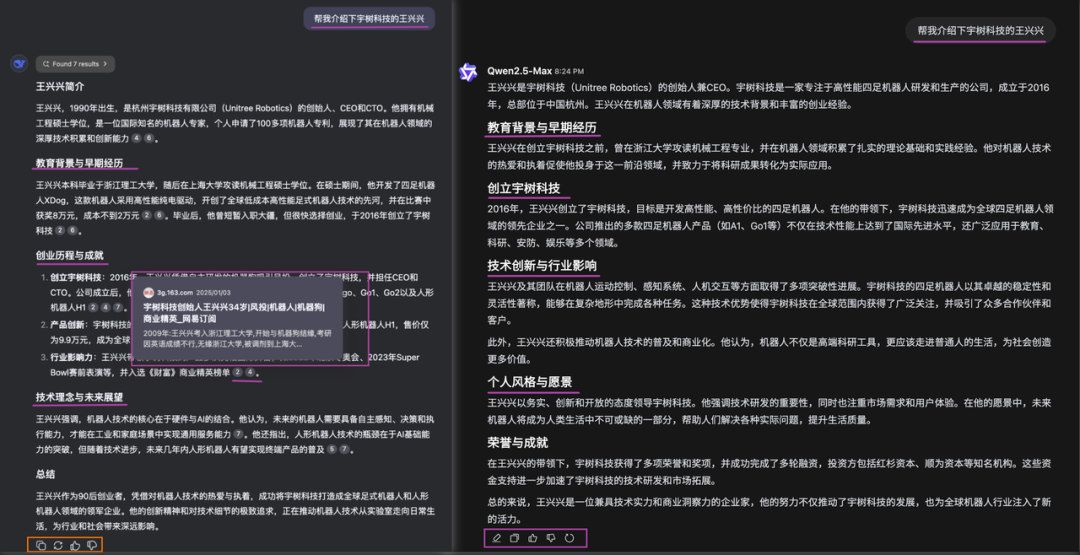Click the Qwen2.5-Max model name label
Screen dimensions: 1080x555
[x=519, y=71]
